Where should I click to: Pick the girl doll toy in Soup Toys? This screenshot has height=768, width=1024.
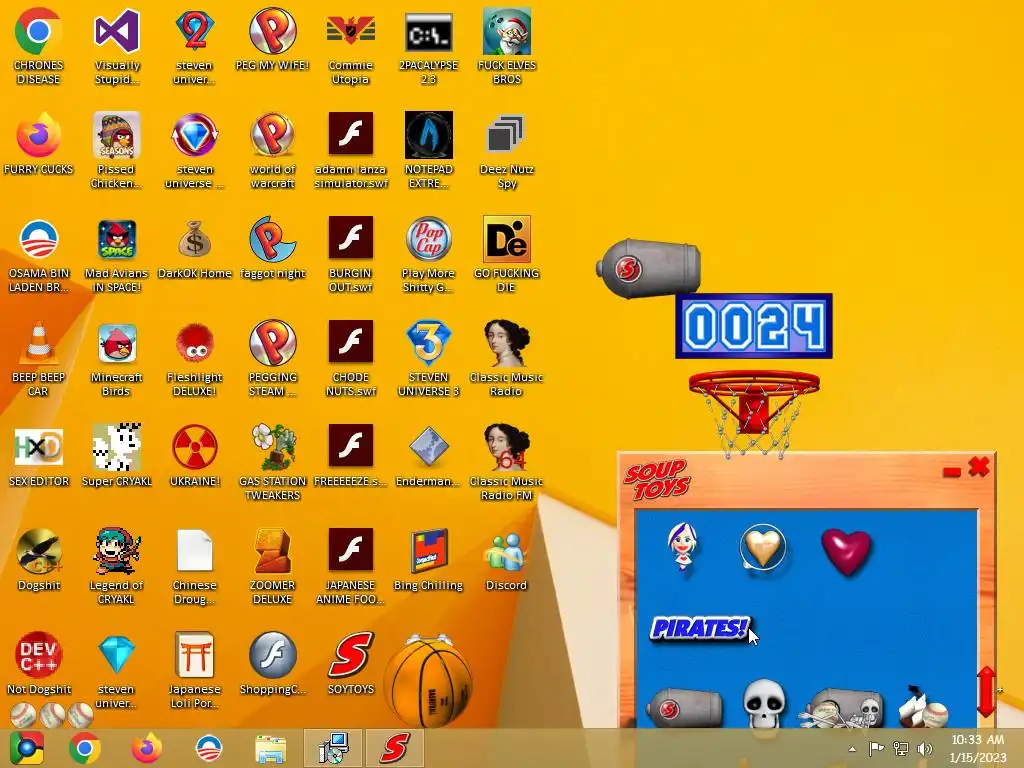point(684,547)
